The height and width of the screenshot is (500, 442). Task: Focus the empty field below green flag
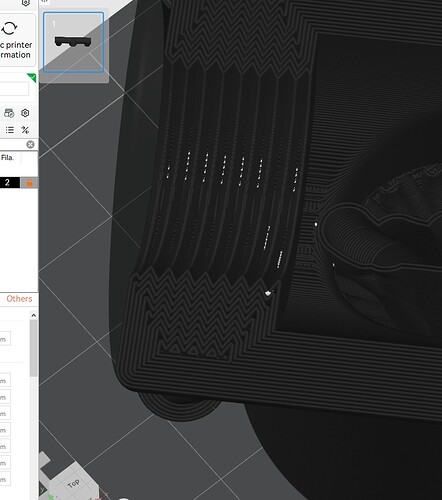14,89
